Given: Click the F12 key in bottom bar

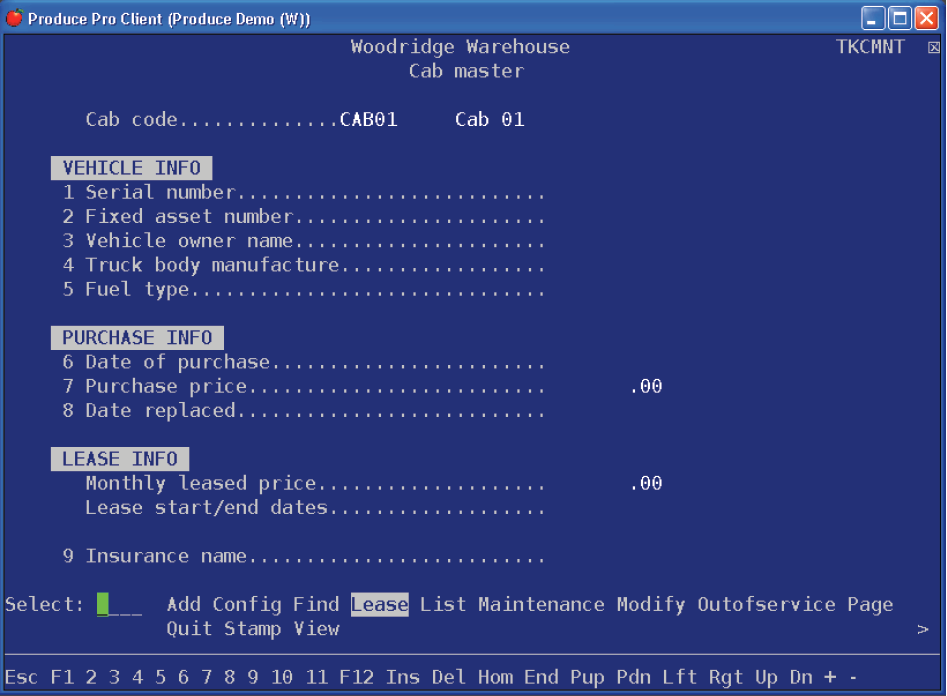Looking at the screenshot, I should pyautogui.click(x=356, y=677).
